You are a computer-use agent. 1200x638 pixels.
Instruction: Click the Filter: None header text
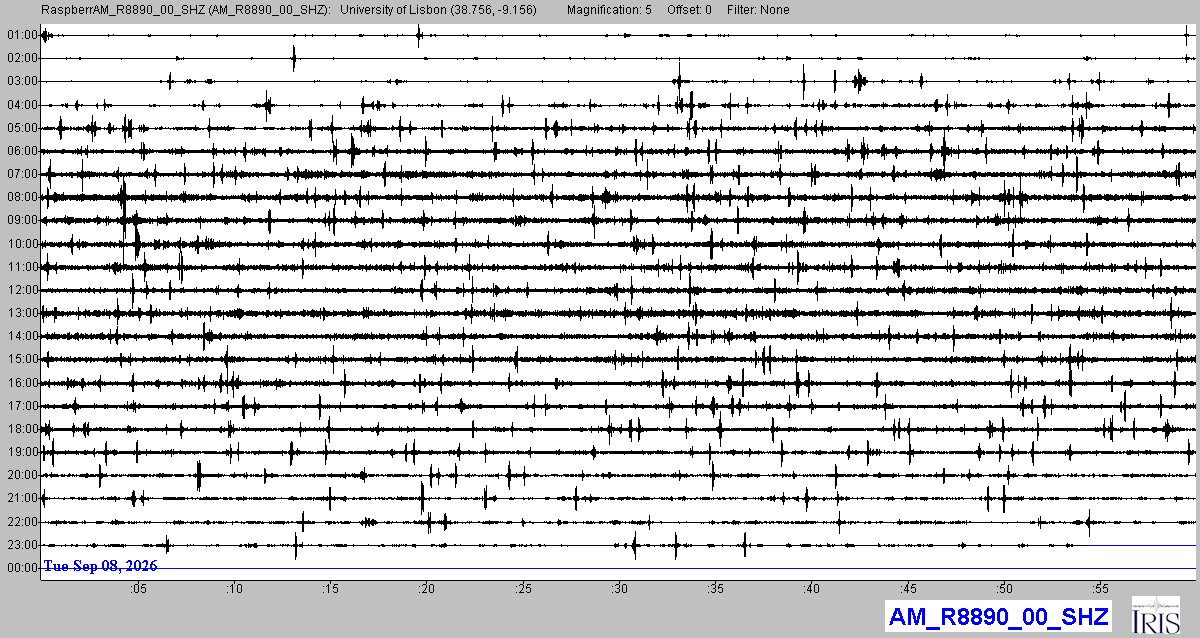point(757,10)
